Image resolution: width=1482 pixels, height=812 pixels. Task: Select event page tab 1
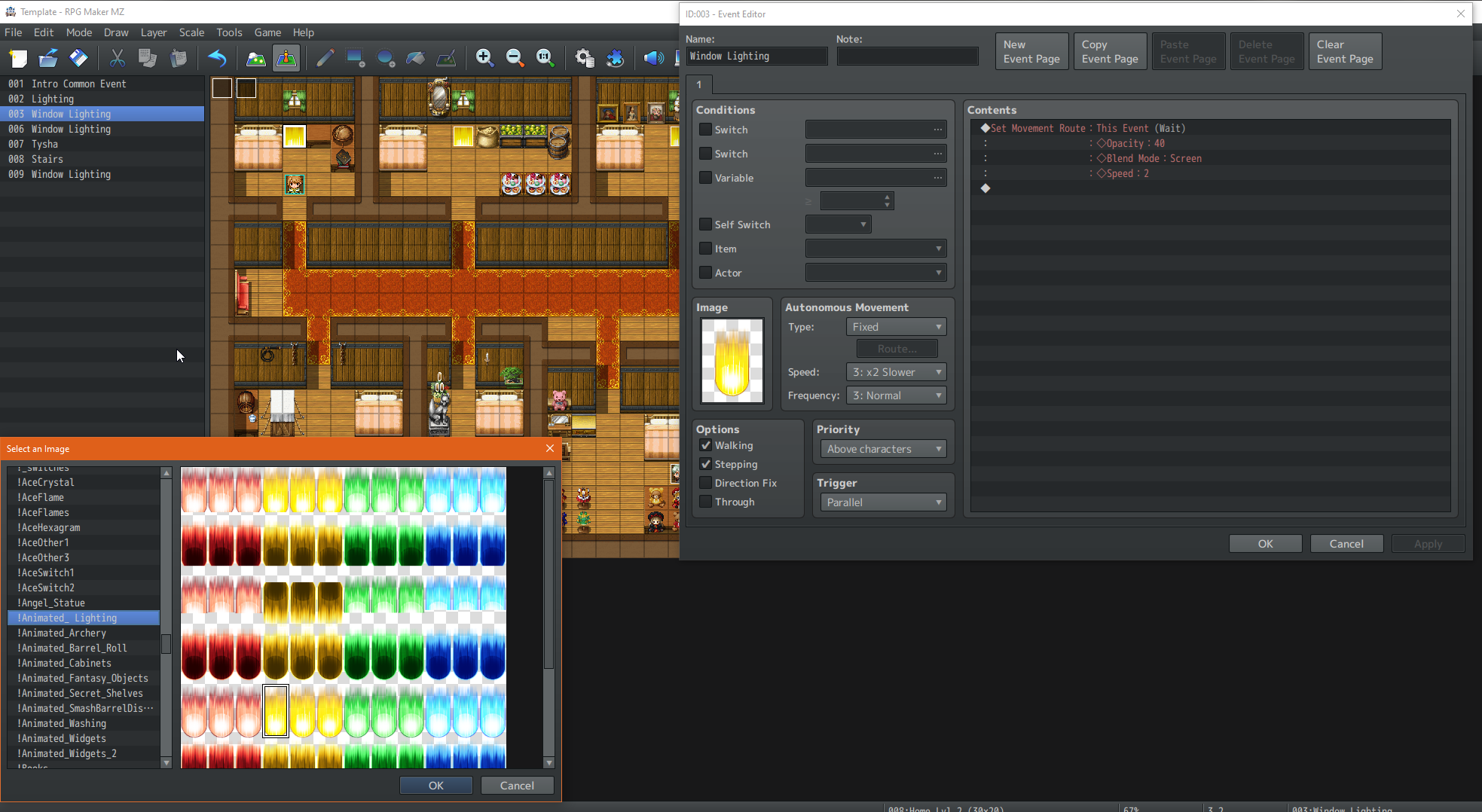tap(699, 84)
